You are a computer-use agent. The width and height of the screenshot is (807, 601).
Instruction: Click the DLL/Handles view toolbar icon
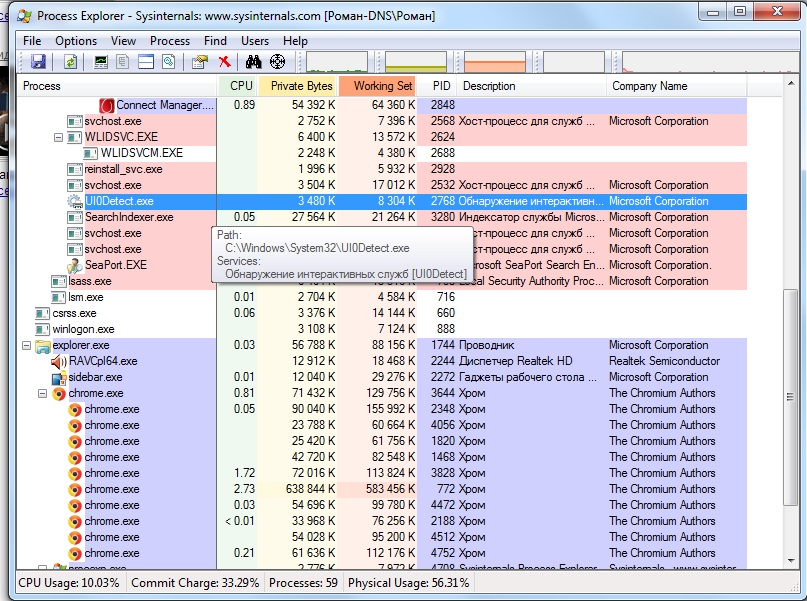(x=169, y=62)
